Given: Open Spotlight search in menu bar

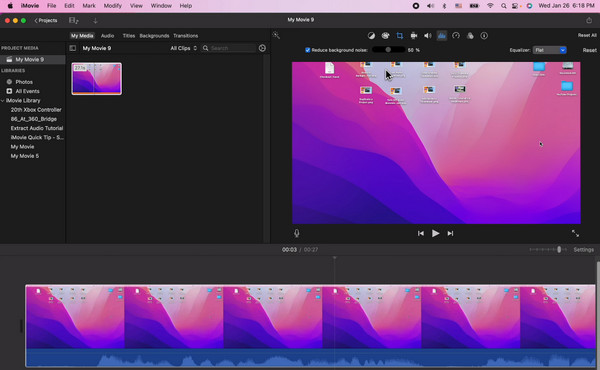Looking at the screenshot, I should point(504,6).
